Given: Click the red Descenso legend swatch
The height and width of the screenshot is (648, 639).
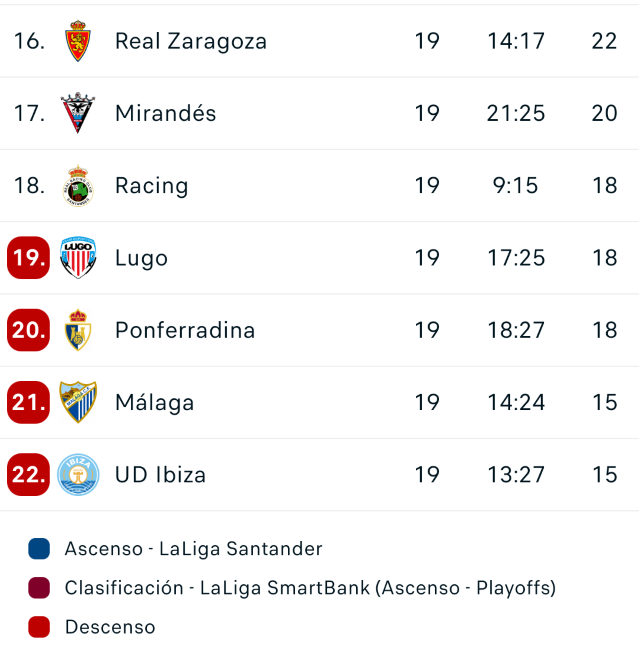Looking at the screenshot, I should (x=39, y=627).
